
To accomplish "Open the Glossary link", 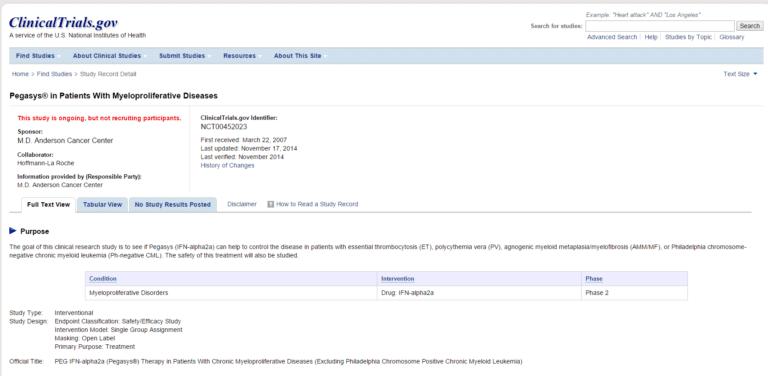I will [x=732, y=37].
